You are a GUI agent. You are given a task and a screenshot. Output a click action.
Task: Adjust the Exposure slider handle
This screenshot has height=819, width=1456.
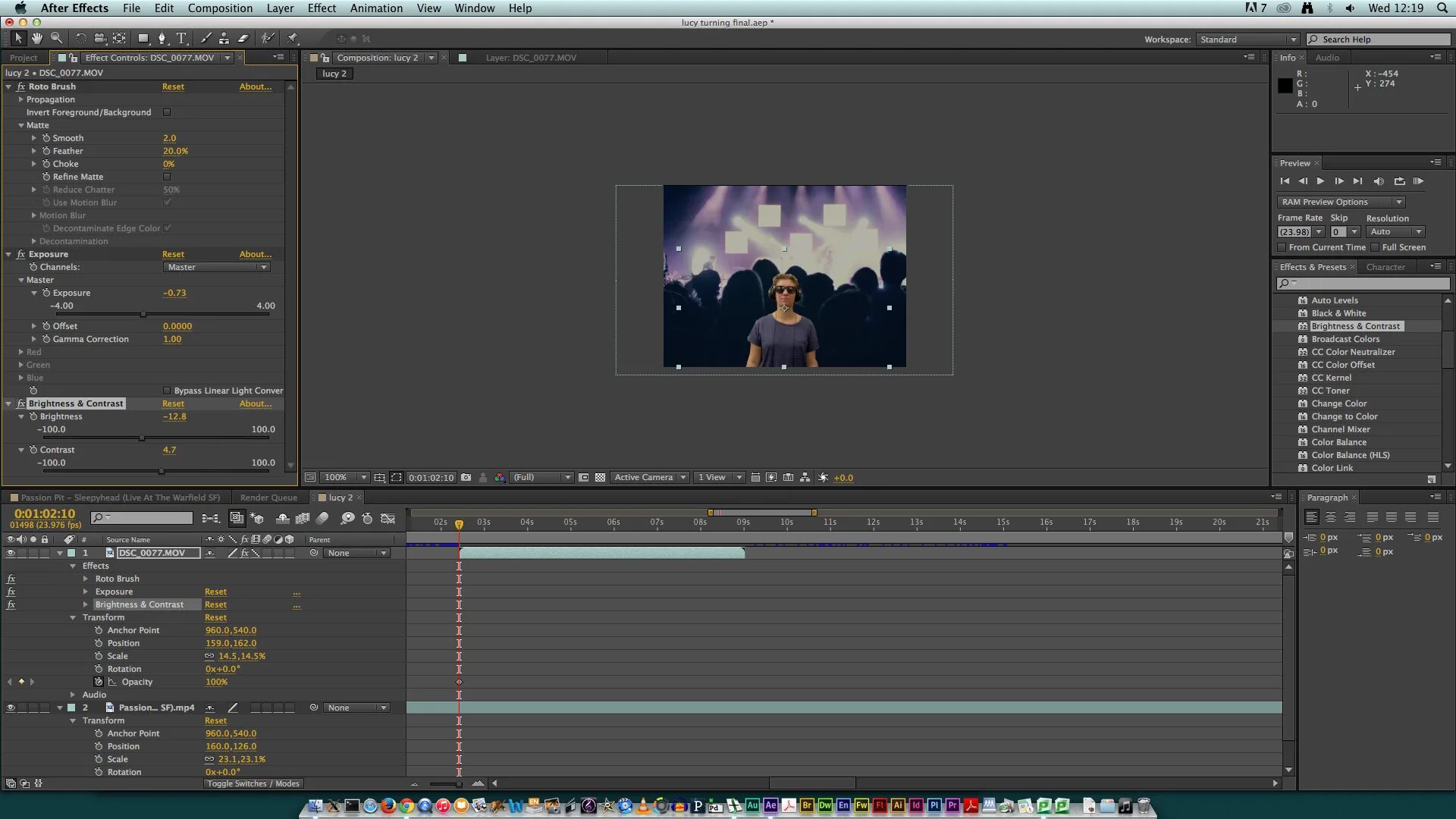(x=143, y=314)
